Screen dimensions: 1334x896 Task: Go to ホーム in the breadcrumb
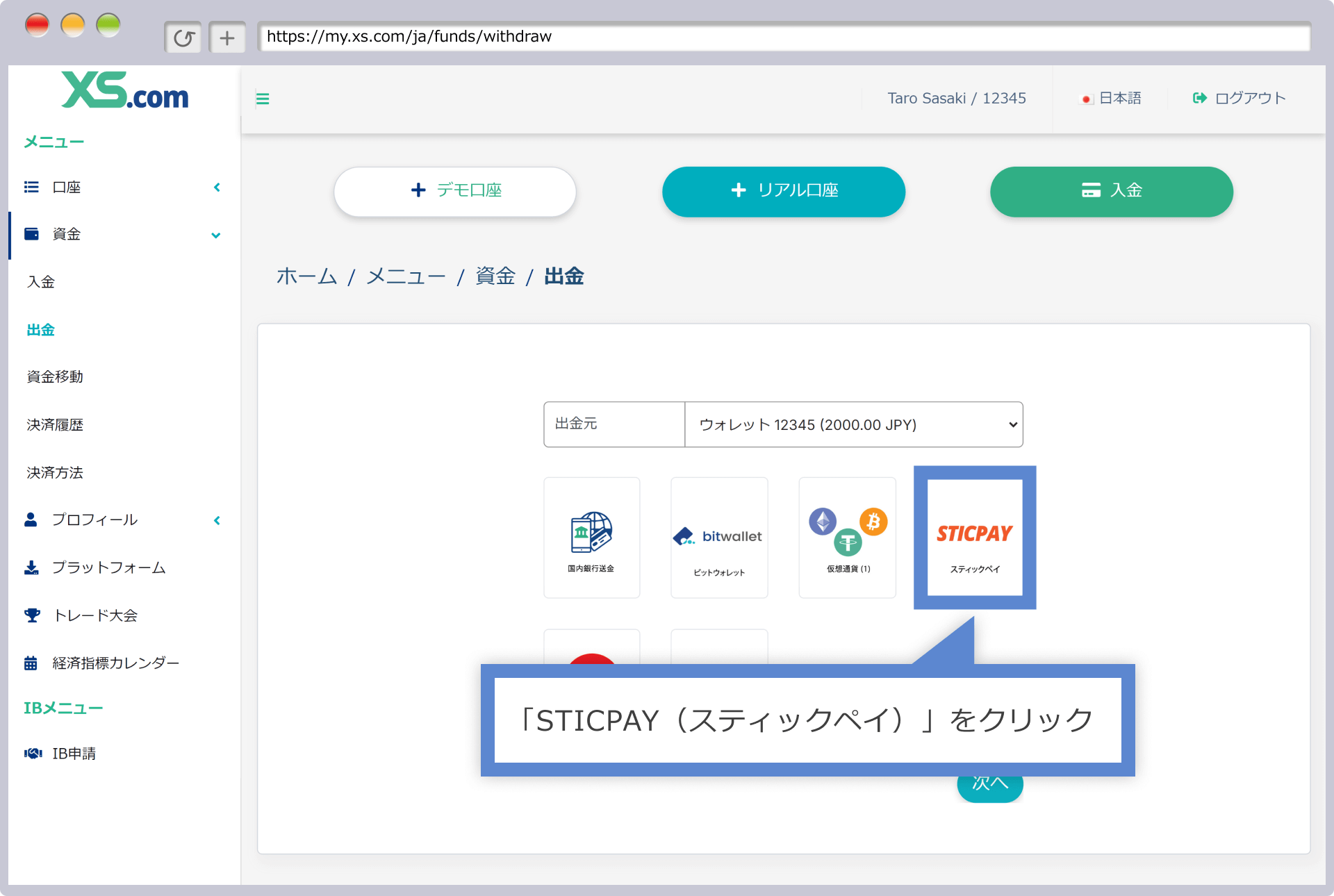(x=306, y=276)
